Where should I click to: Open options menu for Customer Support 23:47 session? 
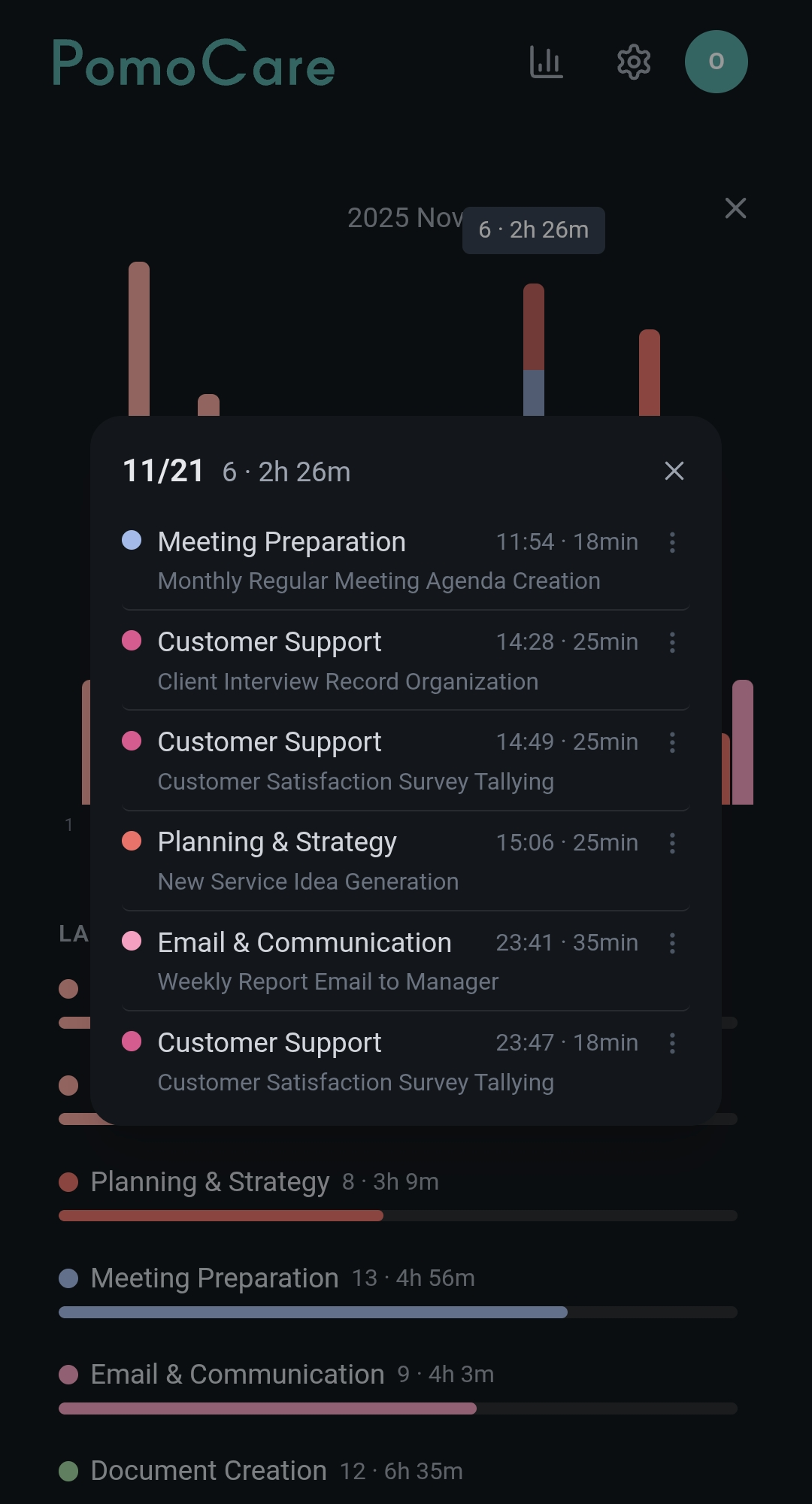click(x=672, y=1043)
